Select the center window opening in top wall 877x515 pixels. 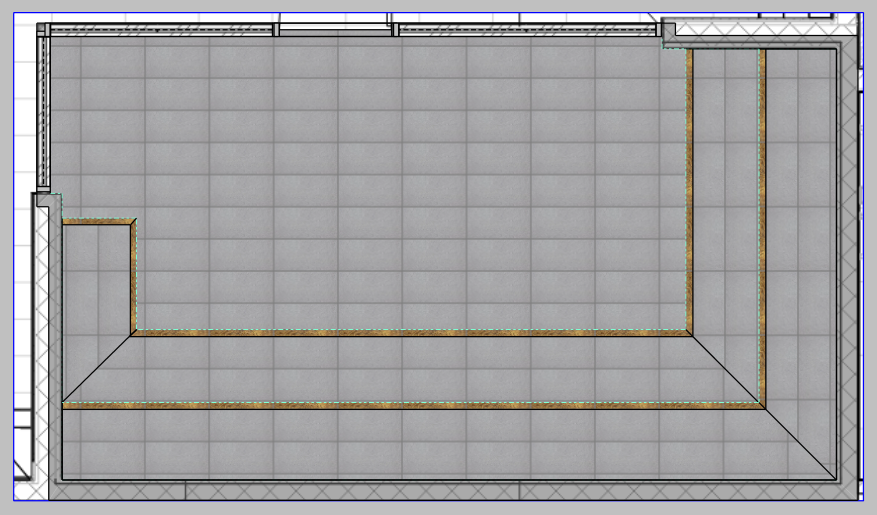(x=336, y=30)
